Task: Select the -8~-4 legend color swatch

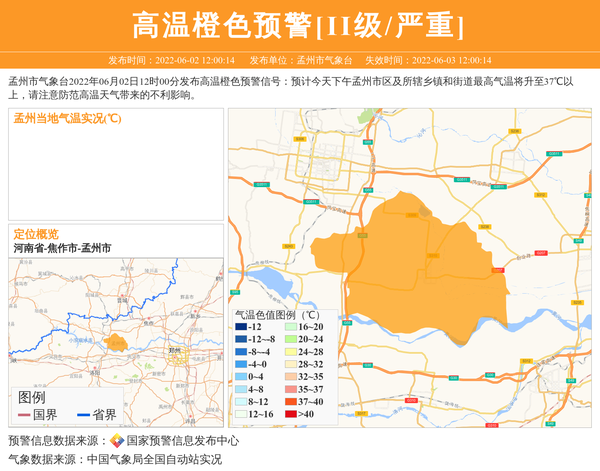Action: pyautogui.click(x=241, y=352)
